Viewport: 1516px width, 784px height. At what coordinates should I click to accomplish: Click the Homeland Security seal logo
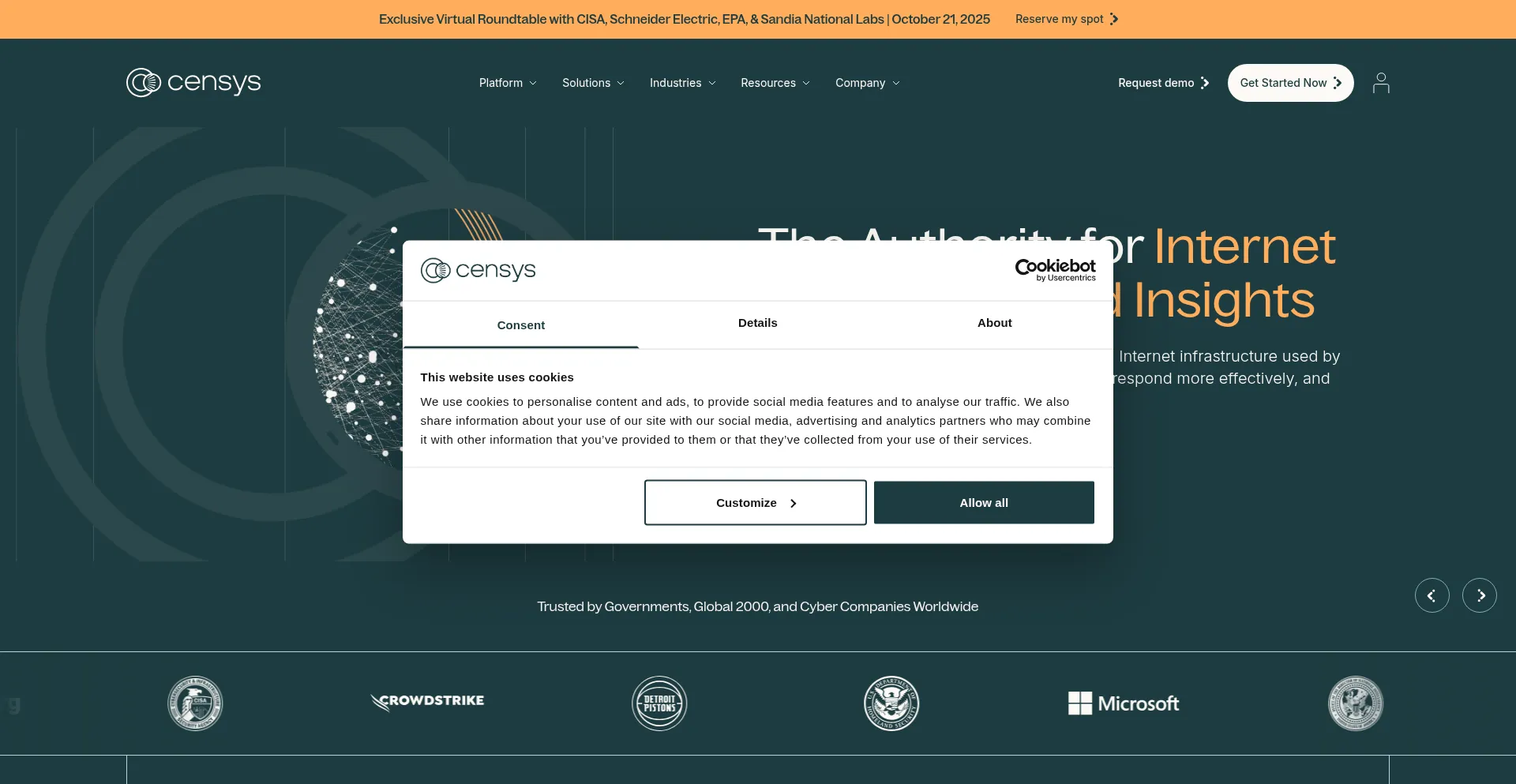coord(891,703)
